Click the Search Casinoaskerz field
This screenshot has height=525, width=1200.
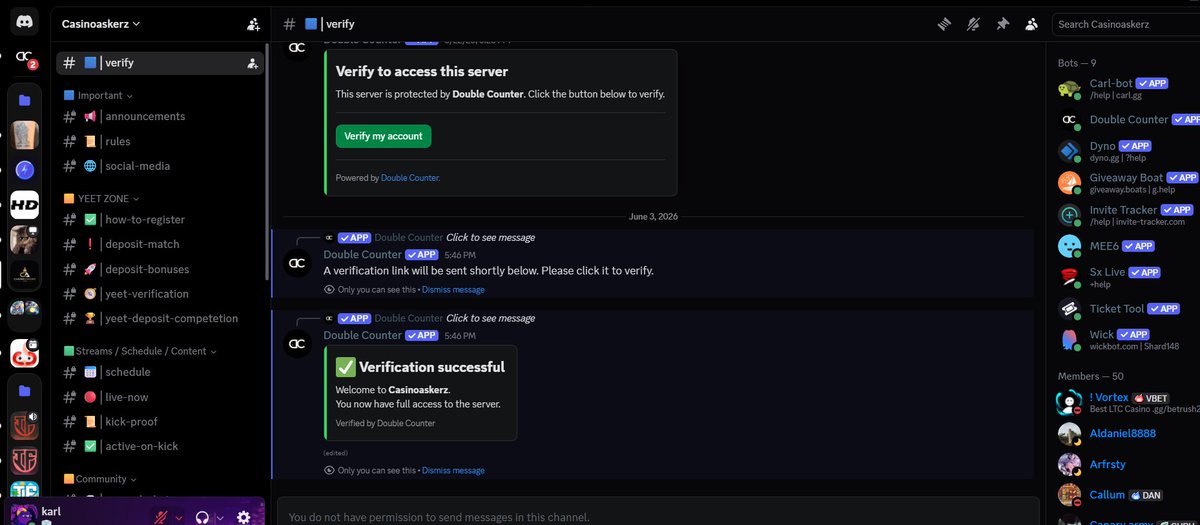pos(1126,24)
